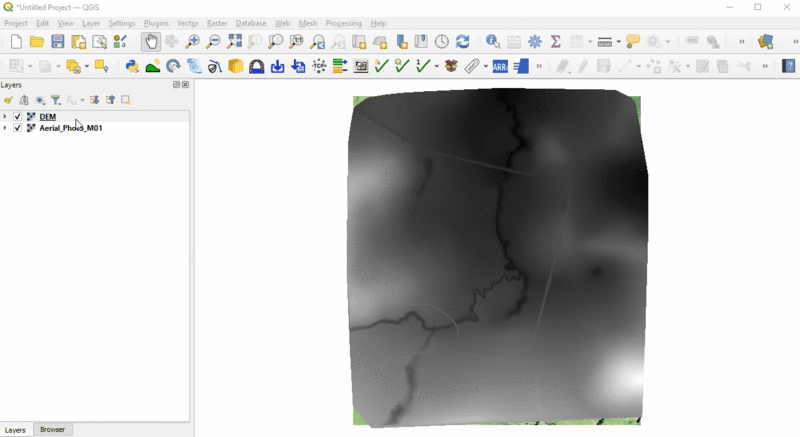
Task: Click the Save Project floppy icon
Action: pos(58,42)
